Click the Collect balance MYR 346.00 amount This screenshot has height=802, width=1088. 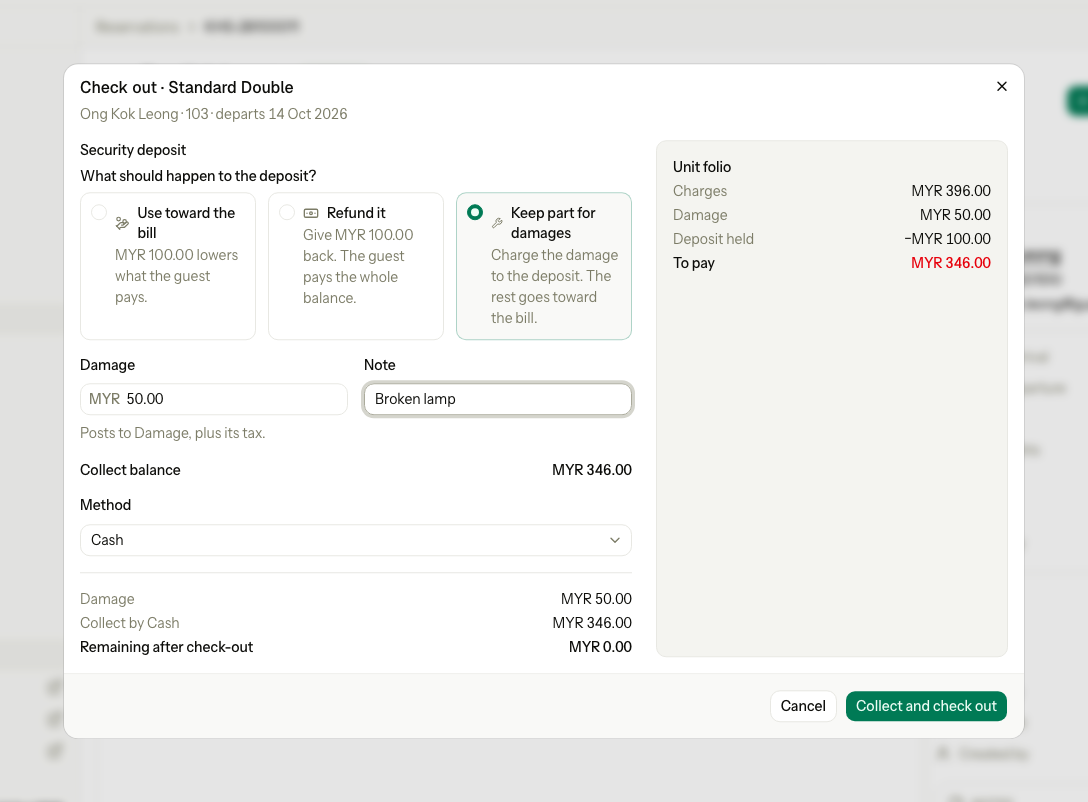click(592, 470)
